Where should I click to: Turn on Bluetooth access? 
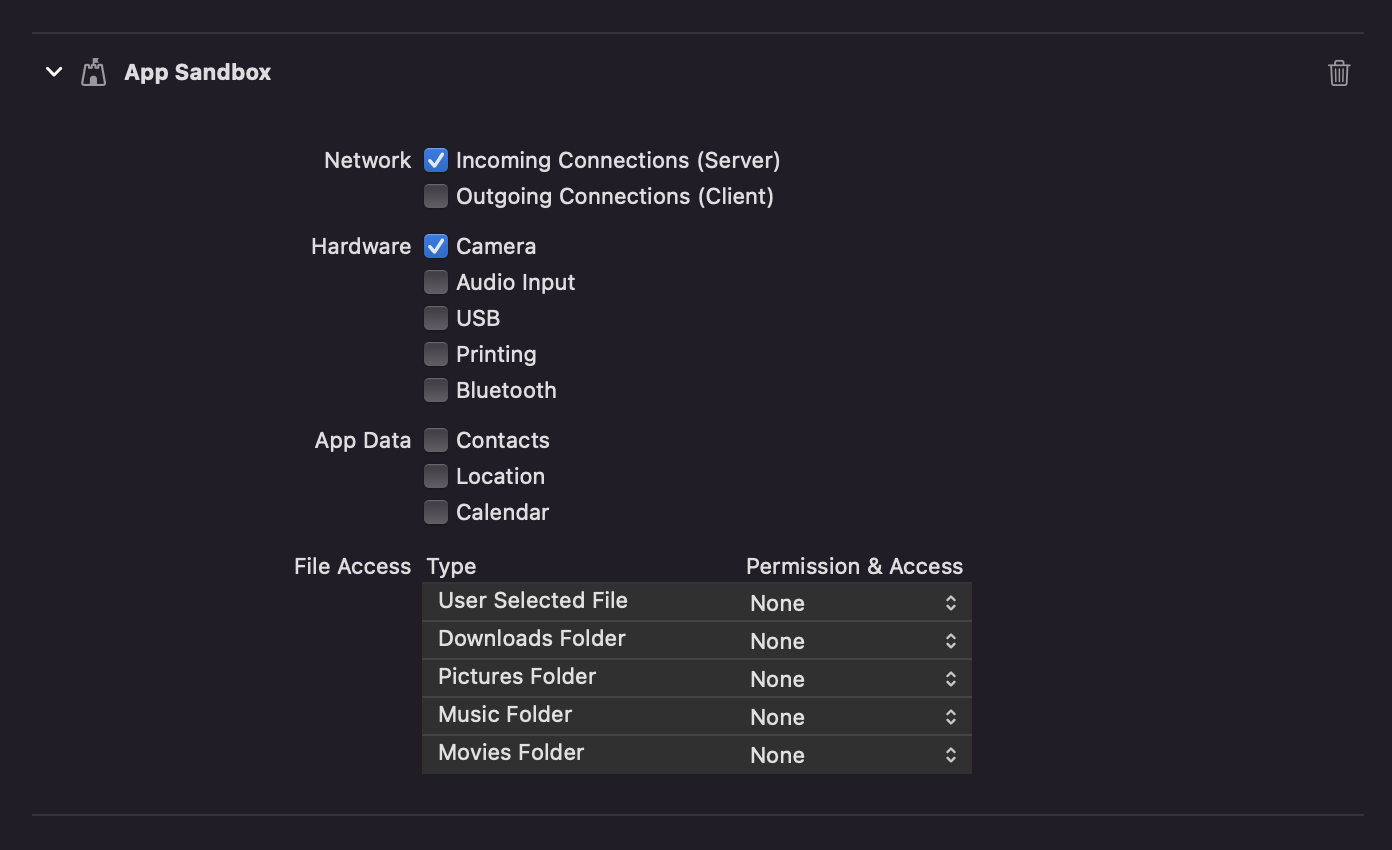[x=435, y=390]
